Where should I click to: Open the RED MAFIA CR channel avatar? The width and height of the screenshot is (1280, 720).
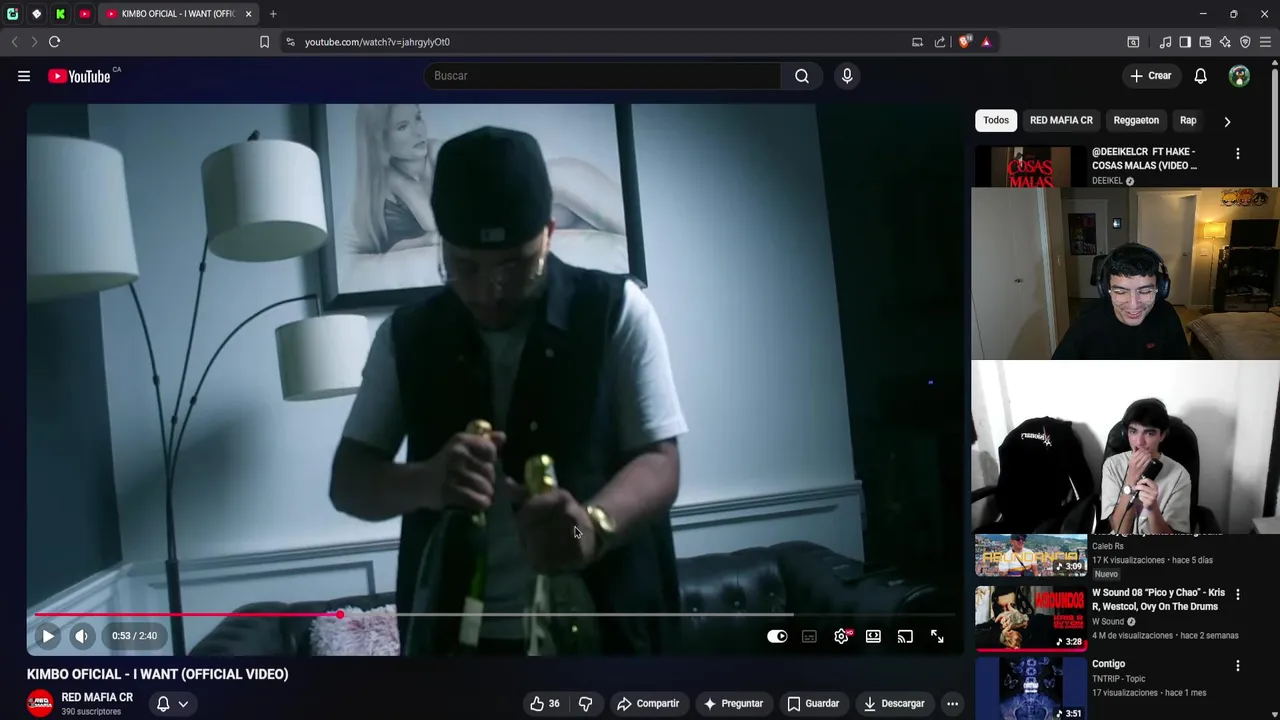[40, 704]
